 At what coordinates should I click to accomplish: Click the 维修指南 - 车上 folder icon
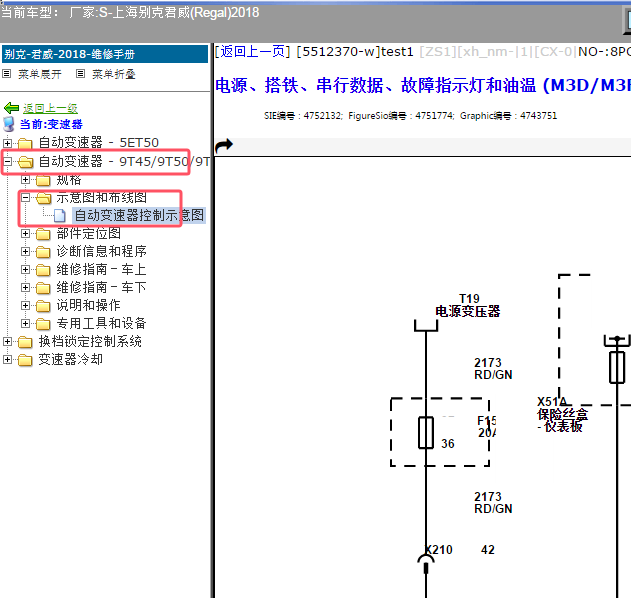pos(43,270)
